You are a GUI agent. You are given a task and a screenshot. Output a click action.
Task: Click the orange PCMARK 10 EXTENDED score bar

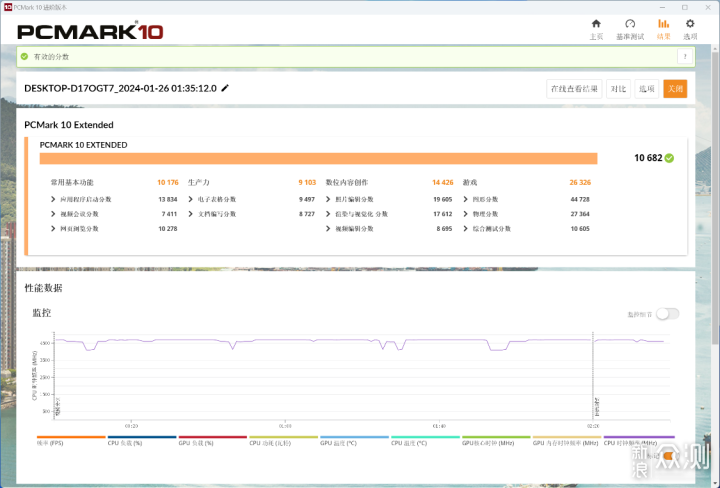[318, 158]
